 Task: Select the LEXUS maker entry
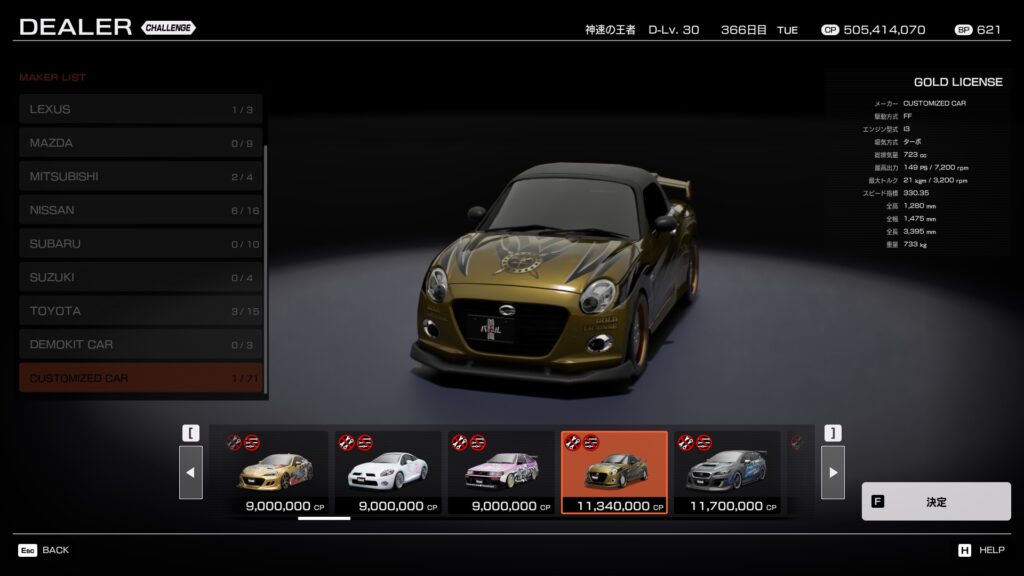(140, 109)
